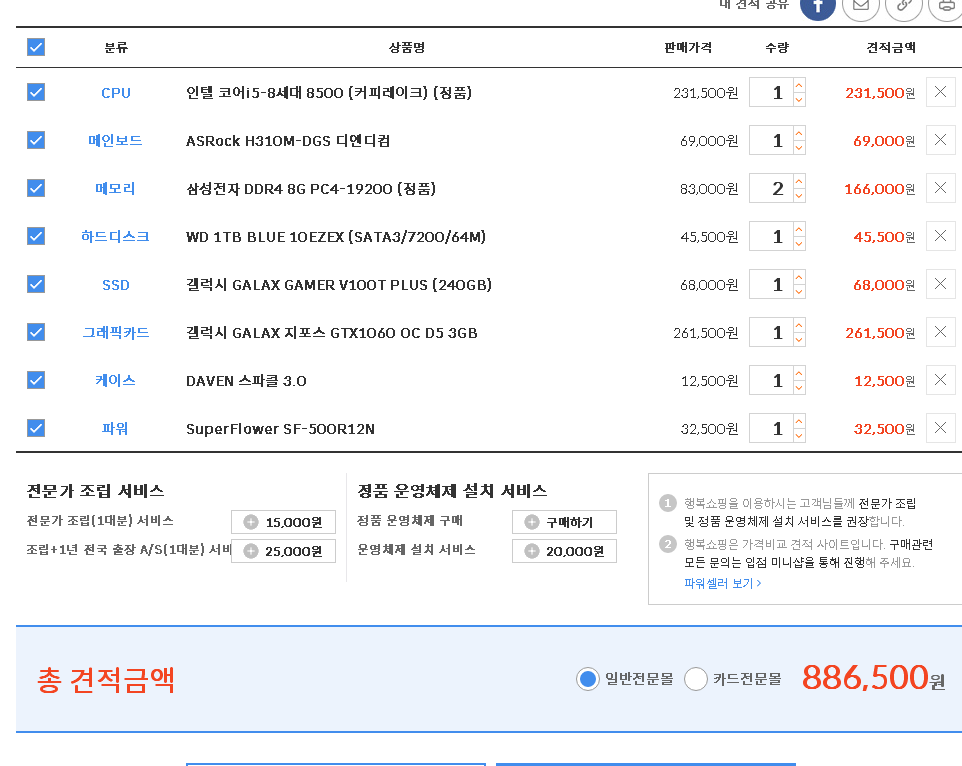
Task: Click the CPU quantity input field
Action: click(x=771, y=92)
